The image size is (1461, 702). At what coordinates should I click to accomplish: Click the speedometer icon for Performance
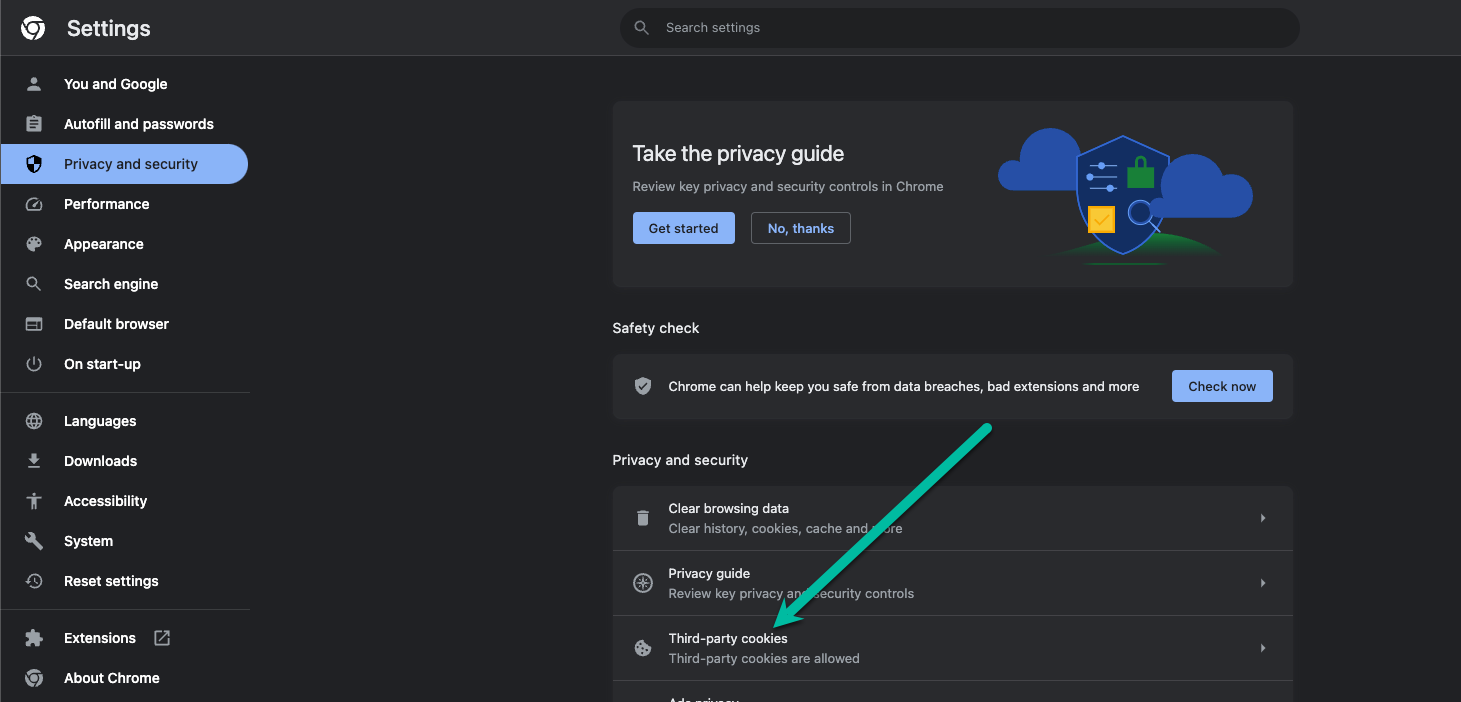[x=34, y=204]
